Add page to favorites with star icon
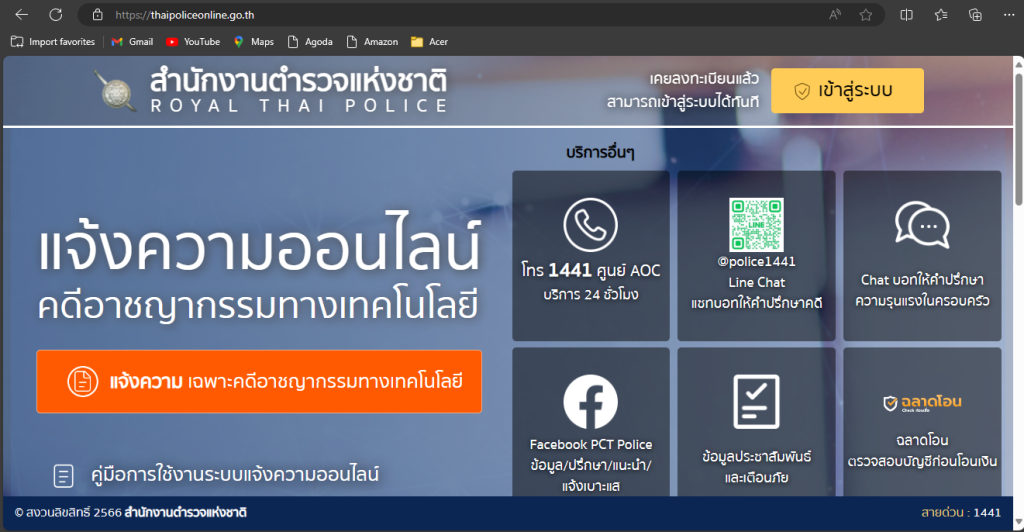1024x532 pixels. pos(866,14)
